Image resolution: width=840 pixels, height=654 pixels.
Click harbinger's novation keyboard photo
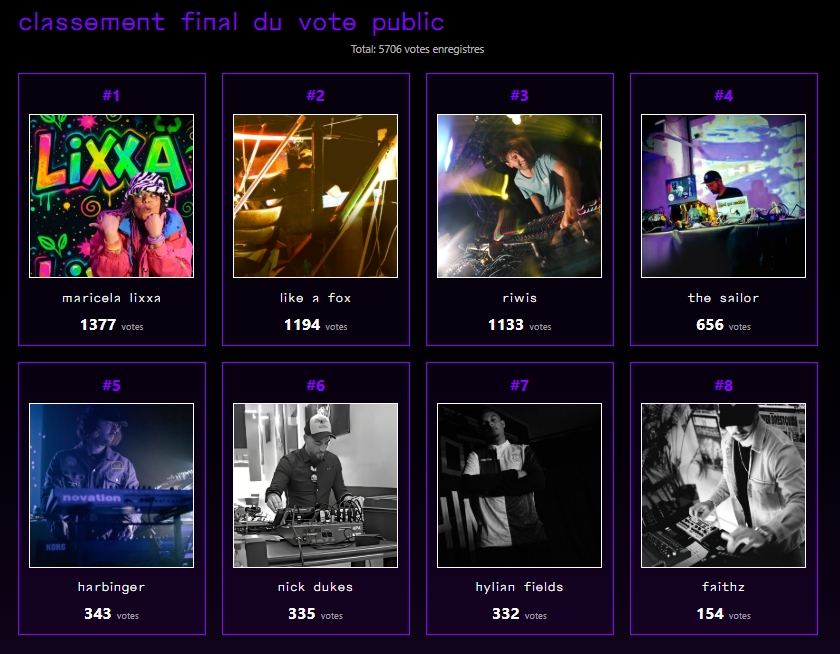[x=111, y=485]
